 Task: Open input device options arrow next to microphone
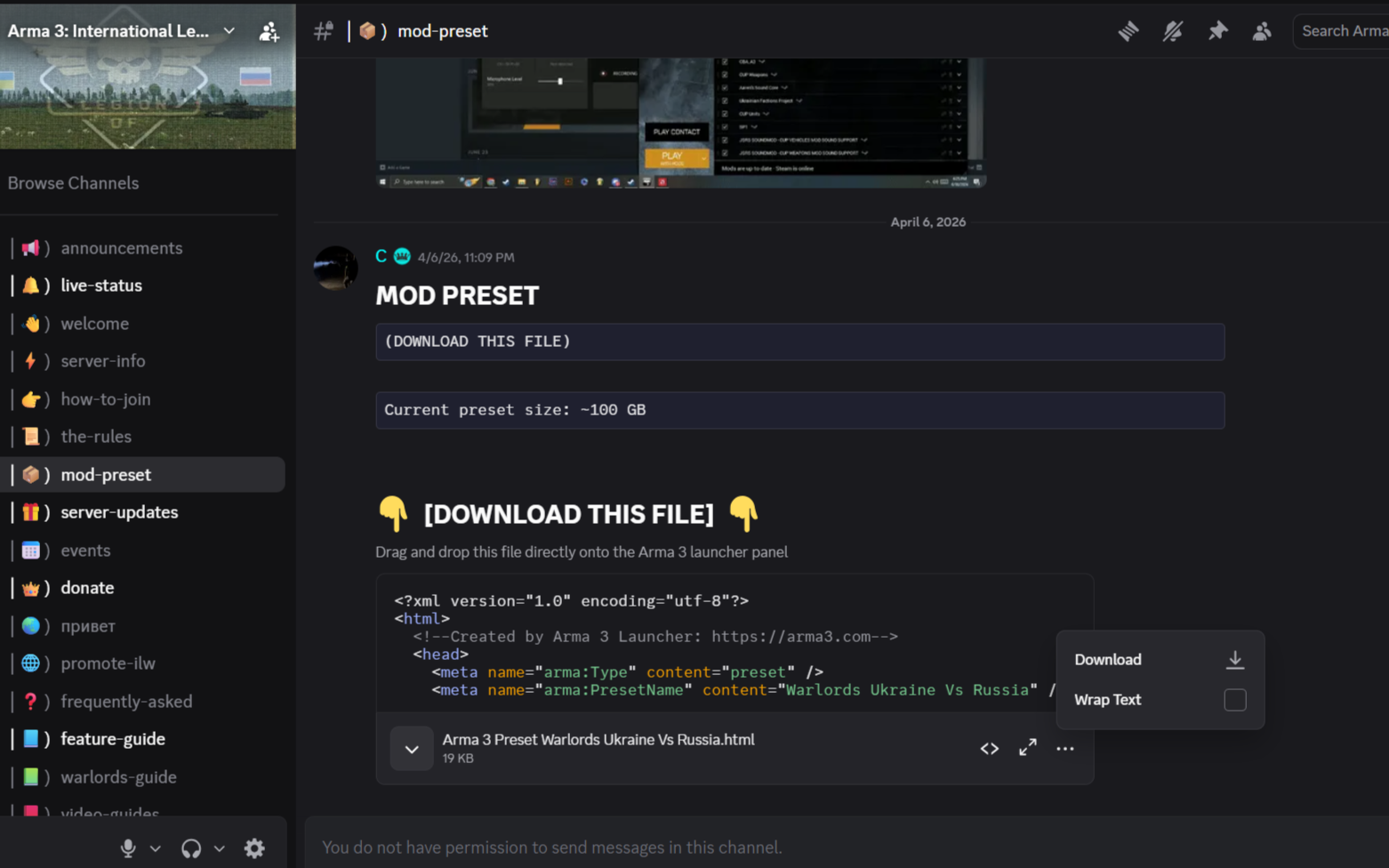(156, 848)
